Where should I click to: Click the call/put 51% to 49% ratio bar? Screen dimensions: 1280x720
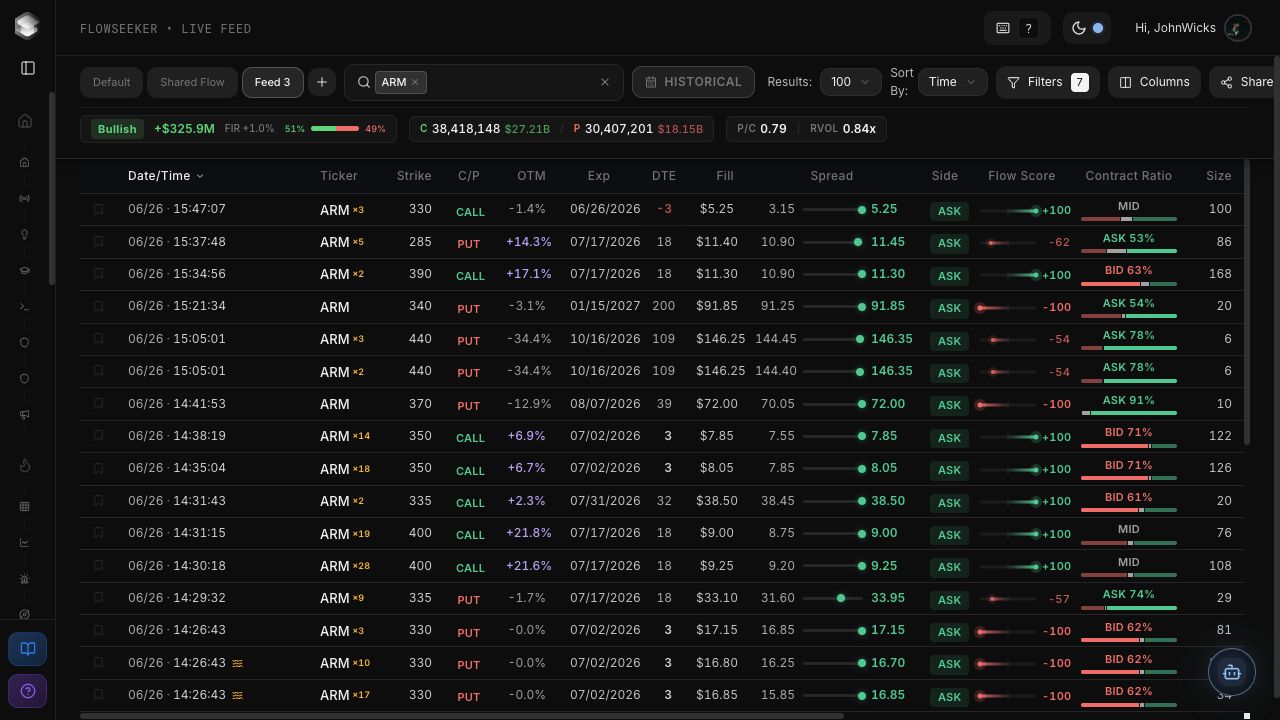[335, 129]
